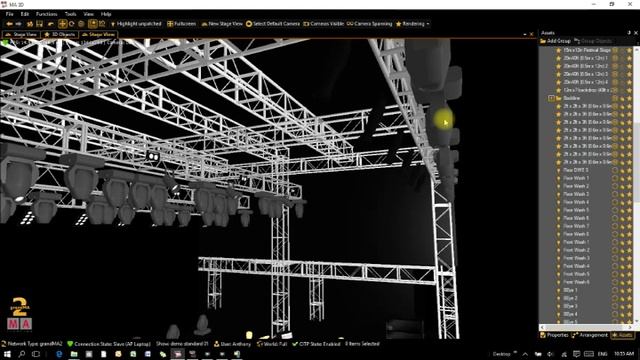Open the Functions menu
The height and width of the screenshot is (360, 640).
47,14
